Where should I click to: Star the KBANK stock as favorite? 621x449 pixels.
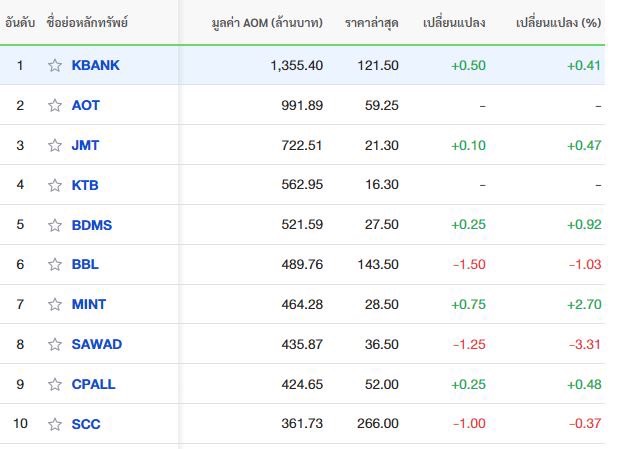click(x=55, y=65)
